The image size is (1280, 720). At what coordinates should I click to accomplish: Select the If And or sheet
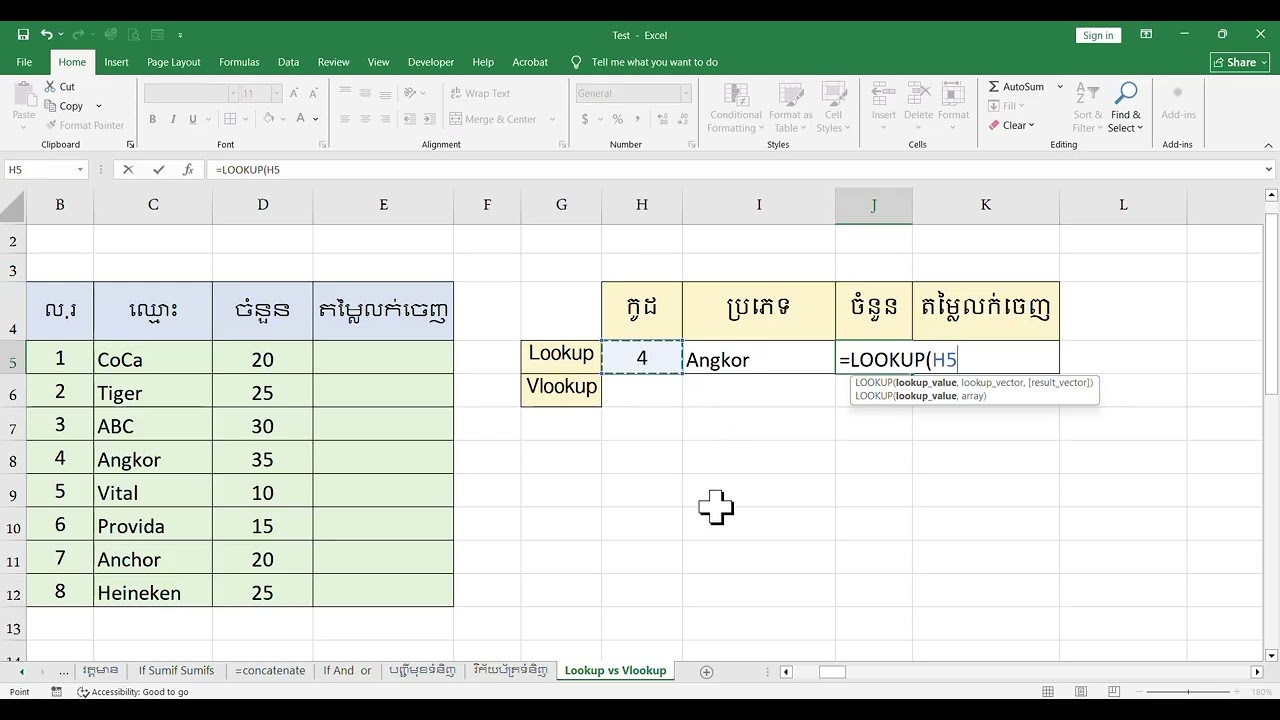click(347, 671)
